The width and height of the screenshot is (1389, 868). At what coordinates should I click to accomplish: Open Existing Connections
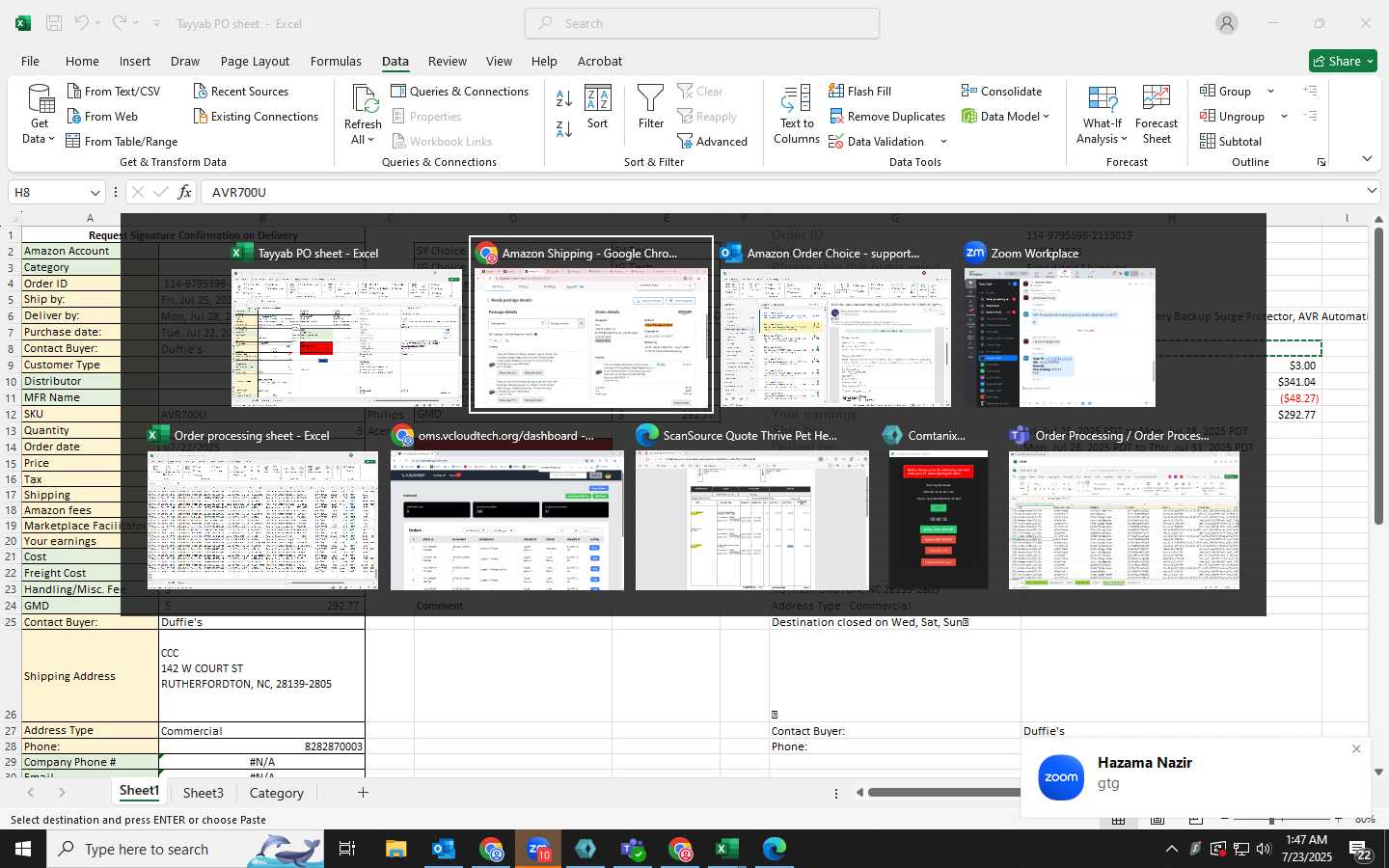pyautogui.click(x=256, y=117)
